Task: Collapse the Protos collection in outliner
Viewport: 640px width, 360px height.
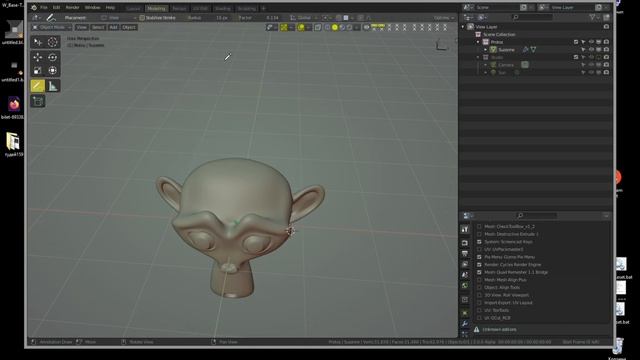Action: 478,42
